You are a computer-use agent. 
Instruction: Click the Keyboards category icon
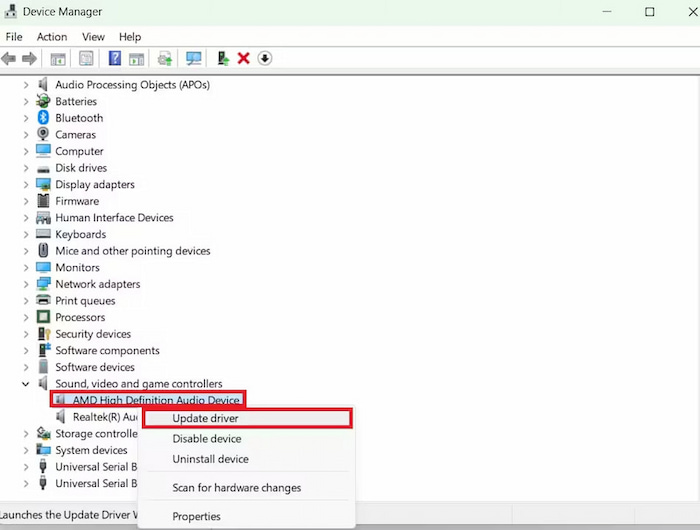[43, 234]
